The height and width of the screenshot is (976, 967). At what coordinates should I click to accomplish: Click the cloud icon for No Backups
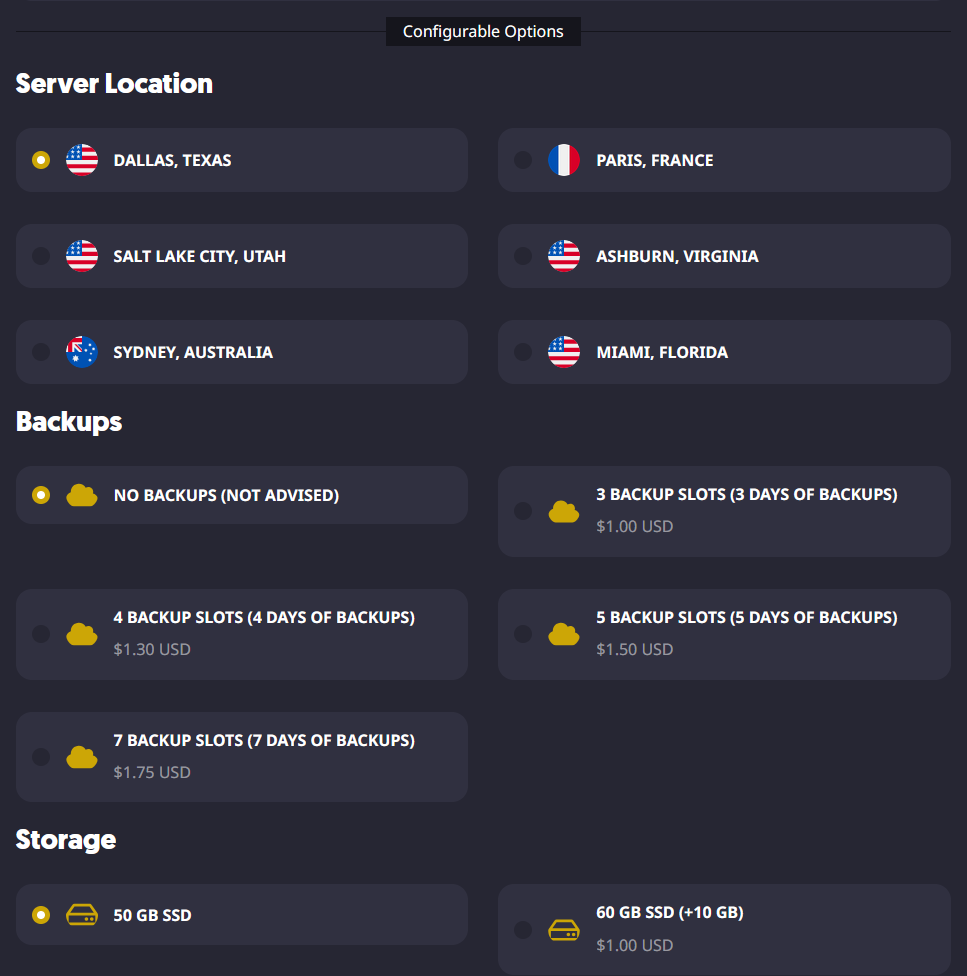tap(82, 495)
